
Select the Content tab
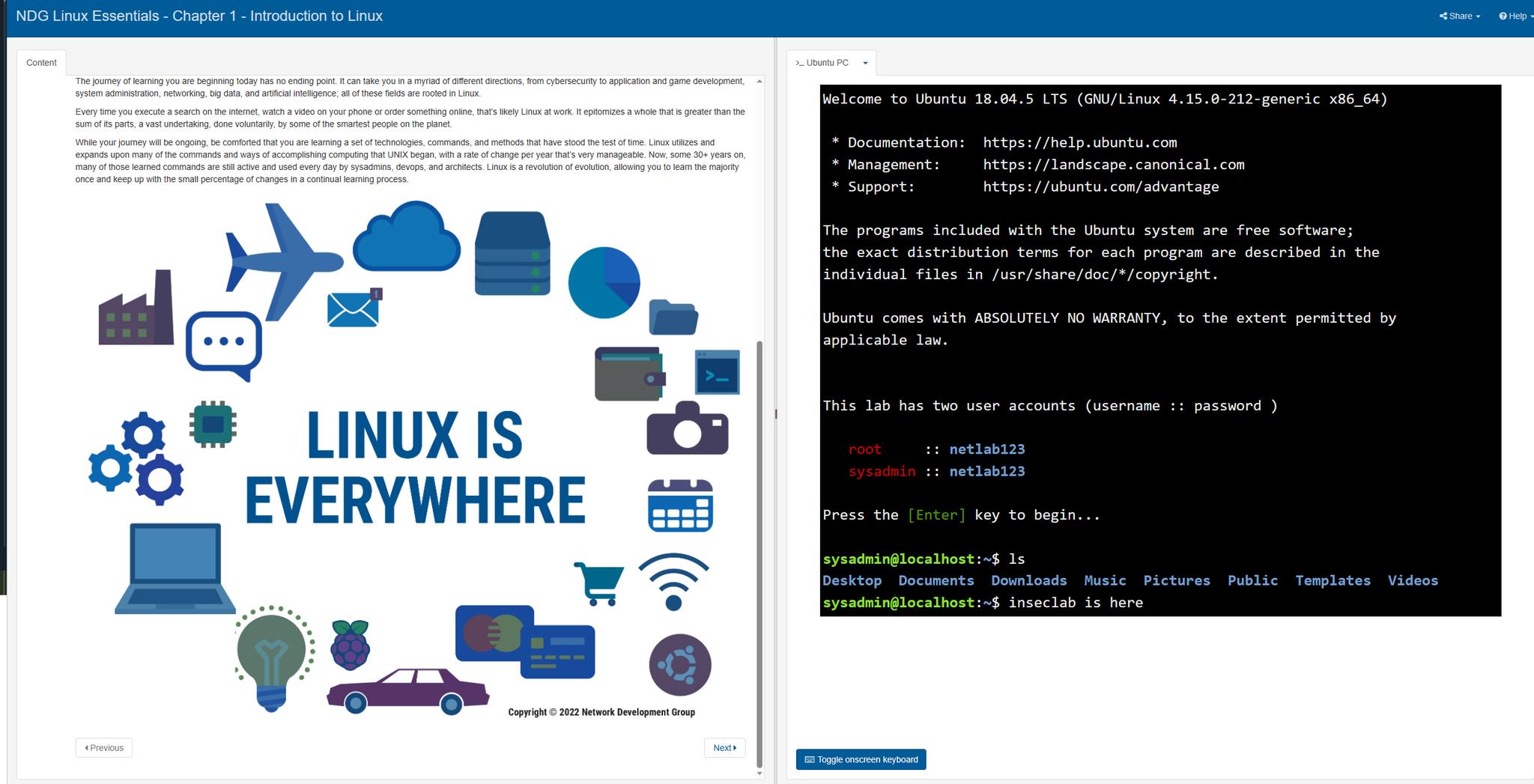coord(41,63)
